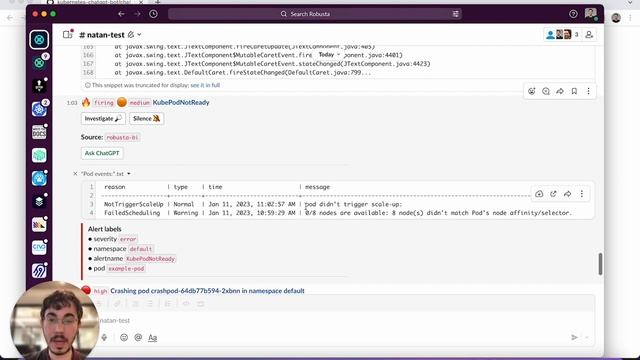Open search filter options icon
Image resolution: width=640 pixels, height=360 pixels.
coord(456,14)
